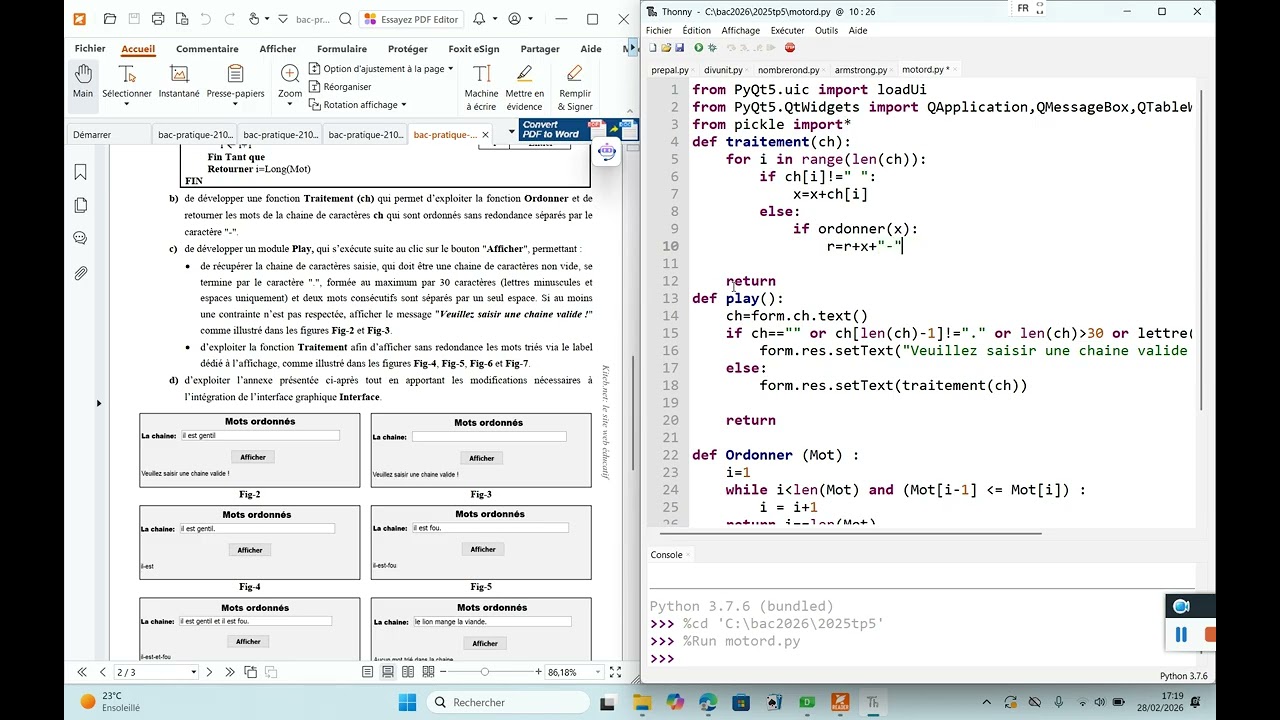Close the active bac-pratique PDF tab
Image resolution: width=1280 pixels, height=720 pixels.
coord(485,134)
